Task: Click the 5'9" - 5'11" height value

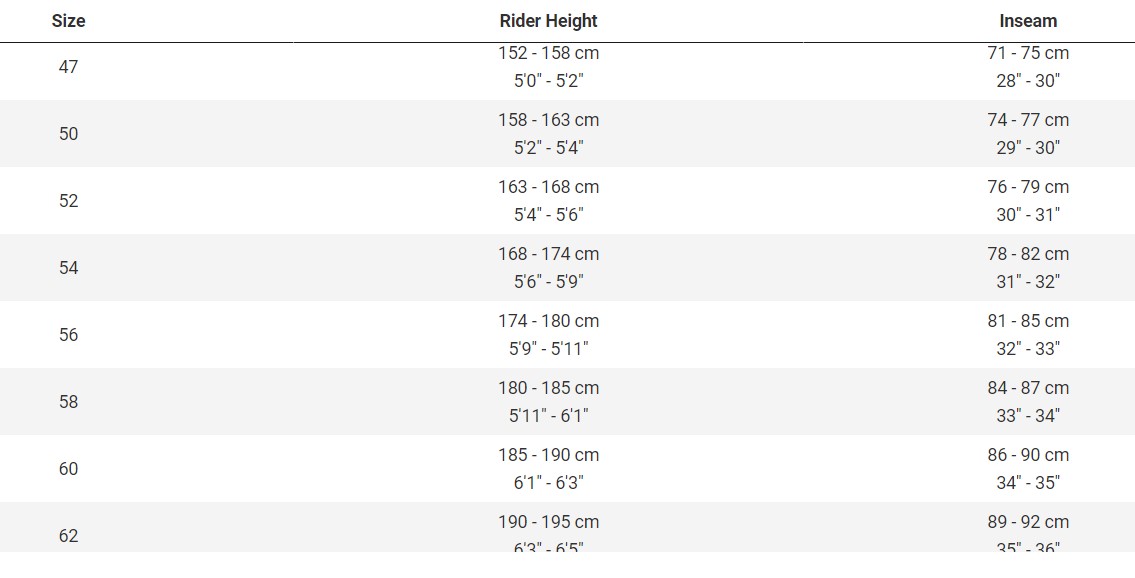Action: tap(549, 349)
